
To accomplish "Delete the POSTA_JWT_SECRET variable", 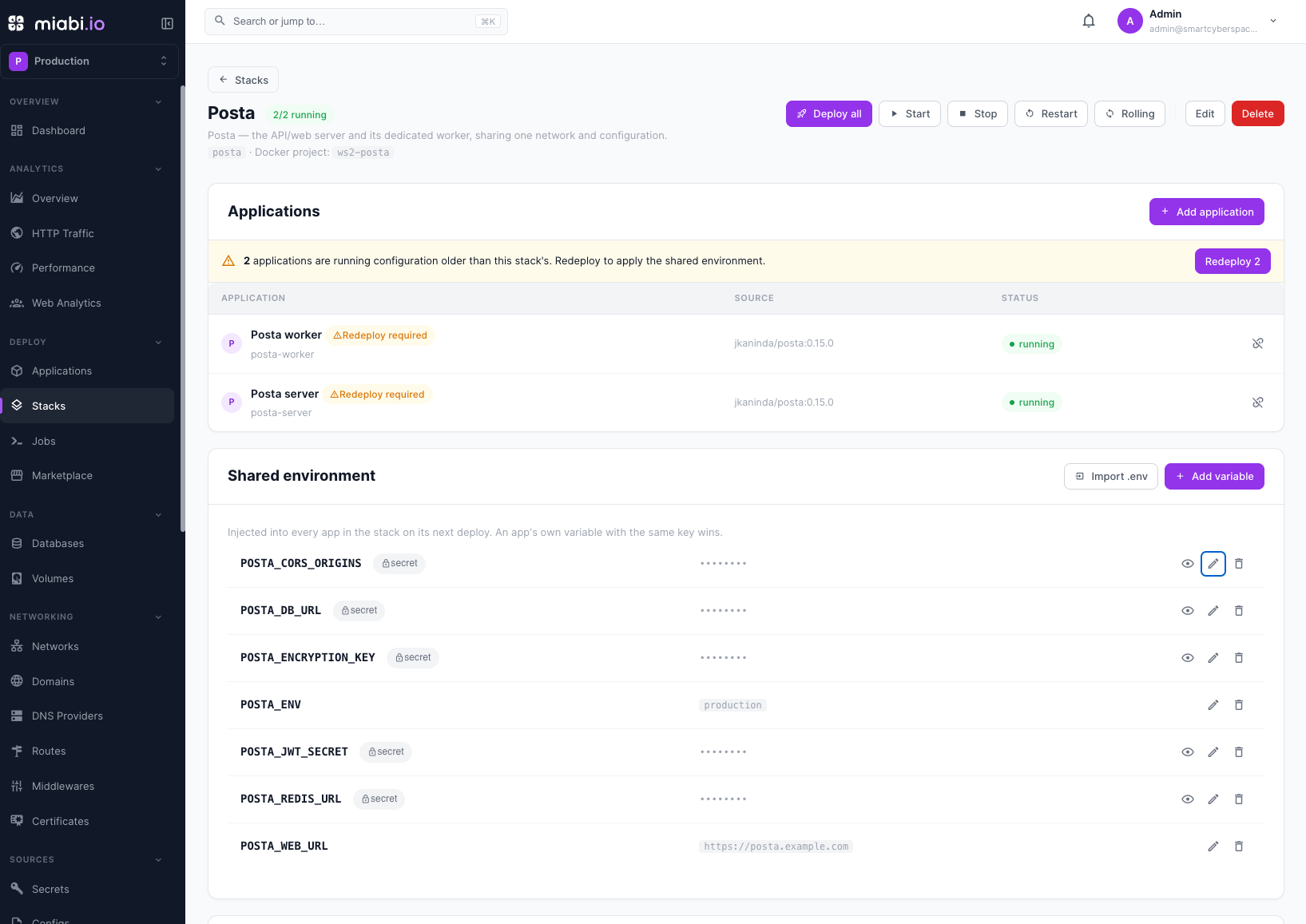I will tap(1239, 752).
